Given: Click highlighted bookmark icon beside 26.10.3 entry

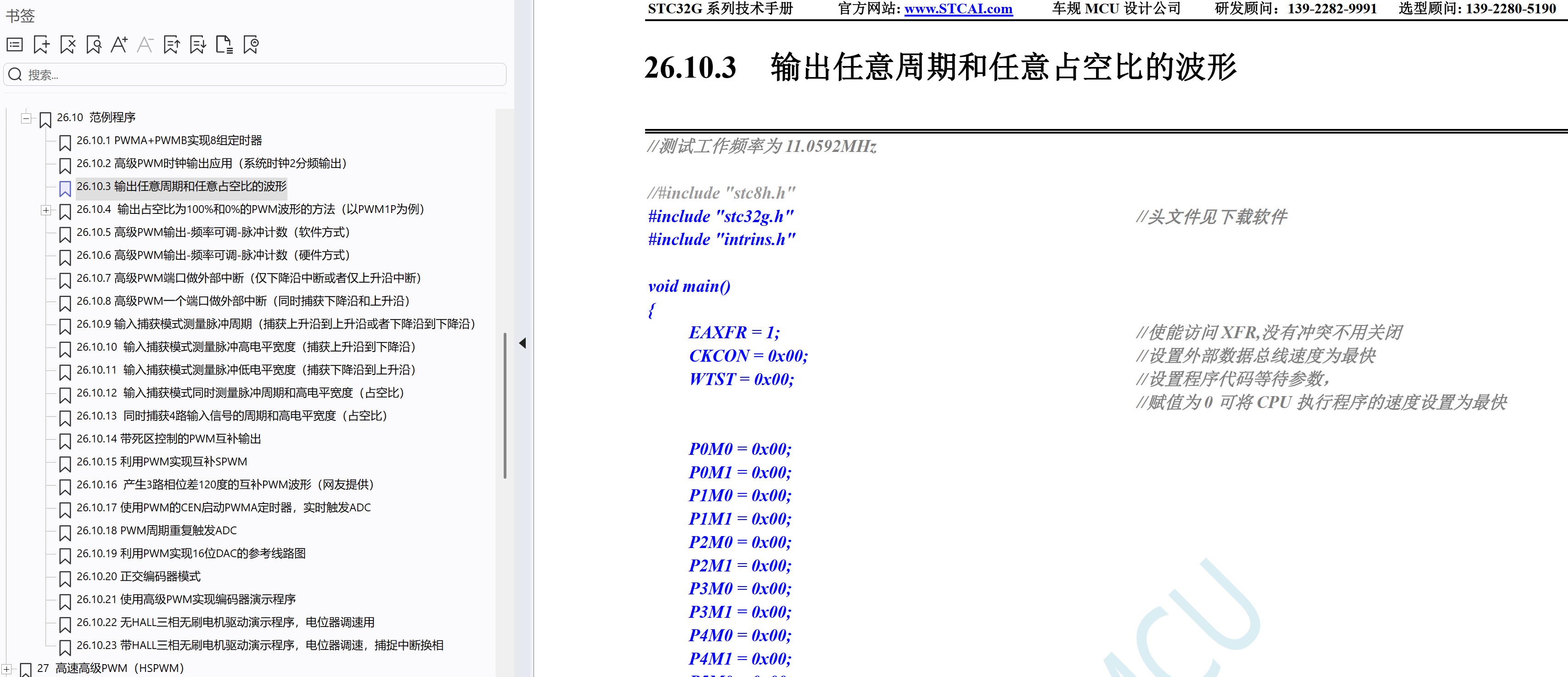Looking at the screenshot, I should (65, 189).
